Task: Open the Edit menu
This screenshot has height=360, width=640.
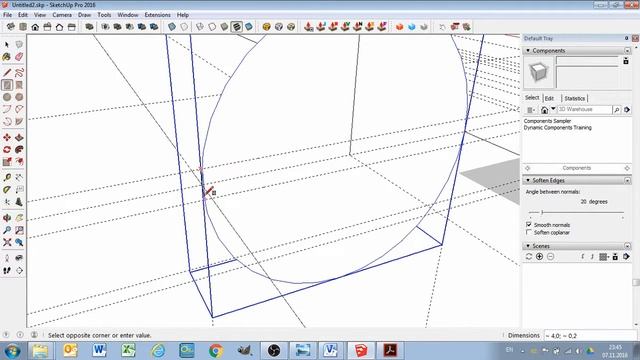Action: point(23,15)
